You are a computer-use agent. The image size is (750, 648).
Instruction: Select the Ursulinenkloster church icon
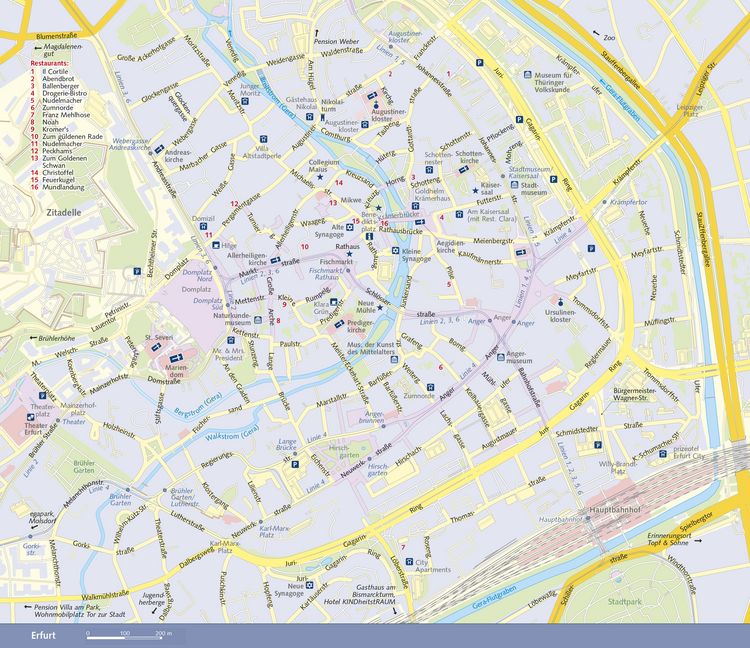561,302
